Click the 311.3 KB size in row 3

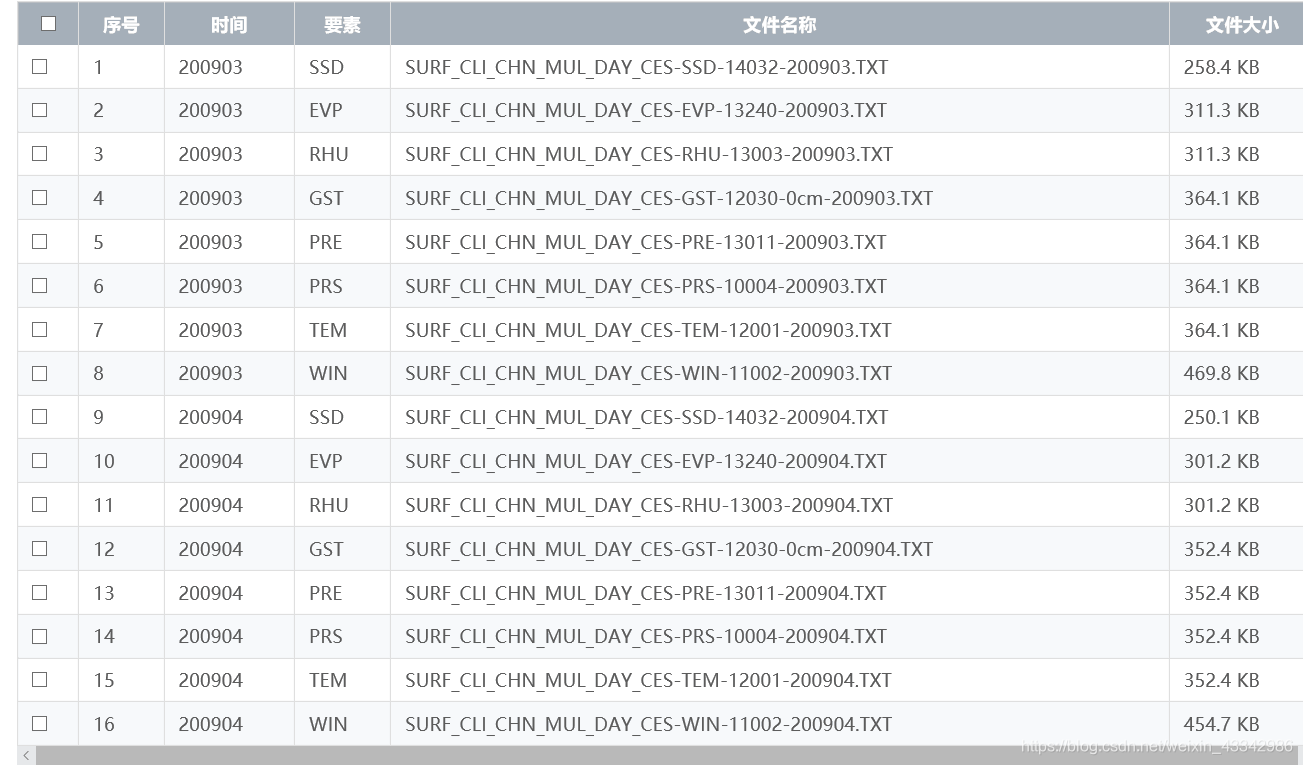(1221, 155)
